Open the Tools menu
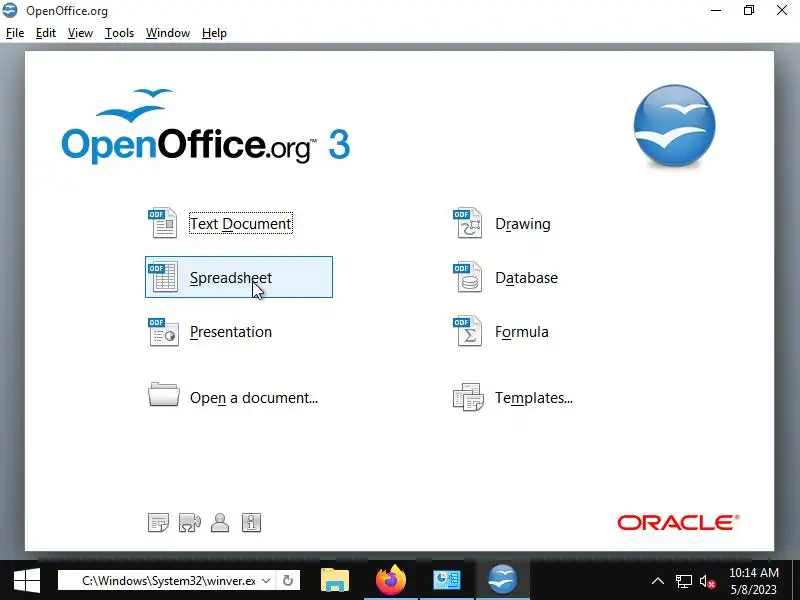This screenshot has width=800, height=600. pos(119,33)
